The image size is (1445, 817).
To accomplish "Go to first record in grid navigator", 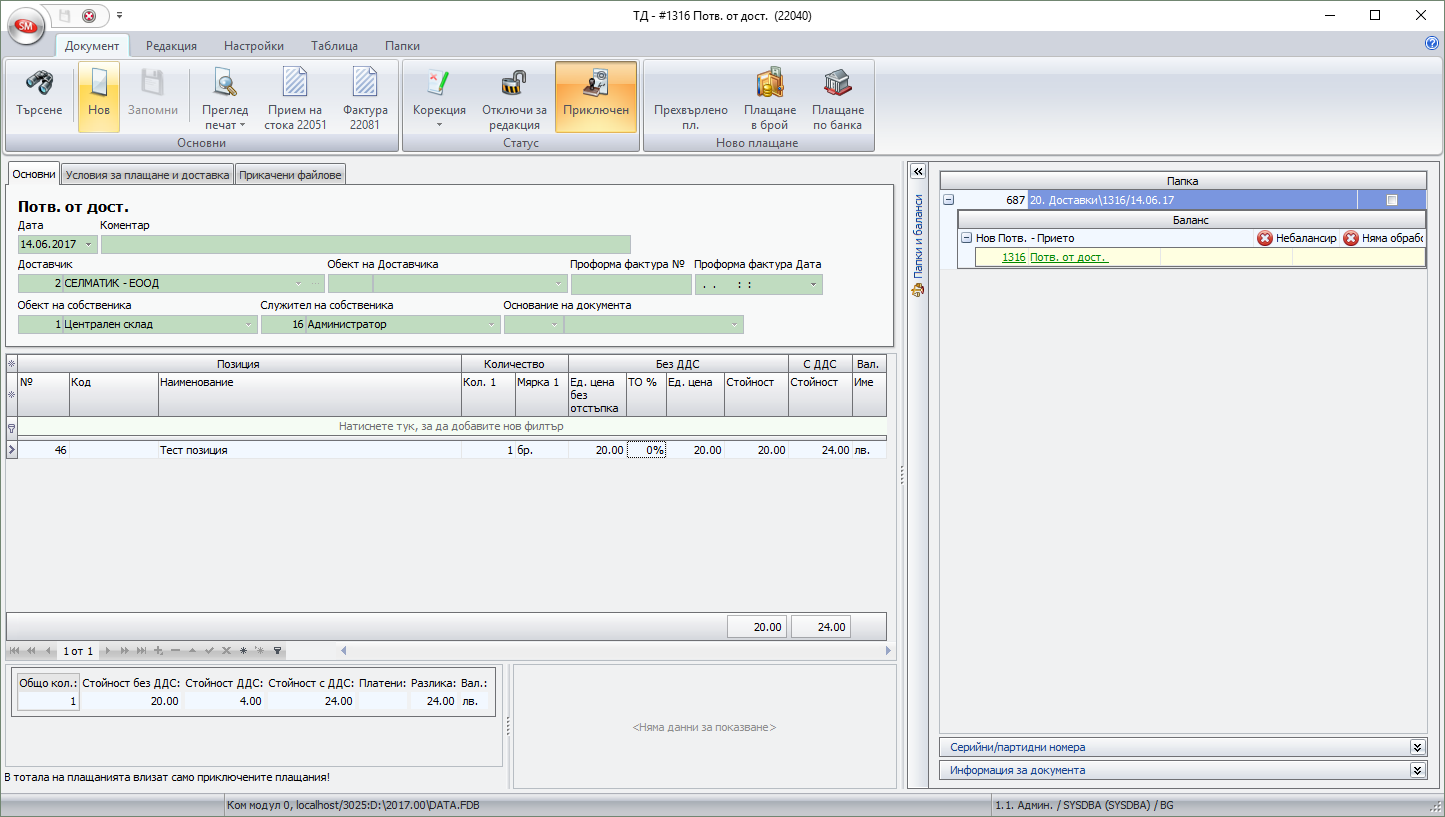I will coord(15,651).
